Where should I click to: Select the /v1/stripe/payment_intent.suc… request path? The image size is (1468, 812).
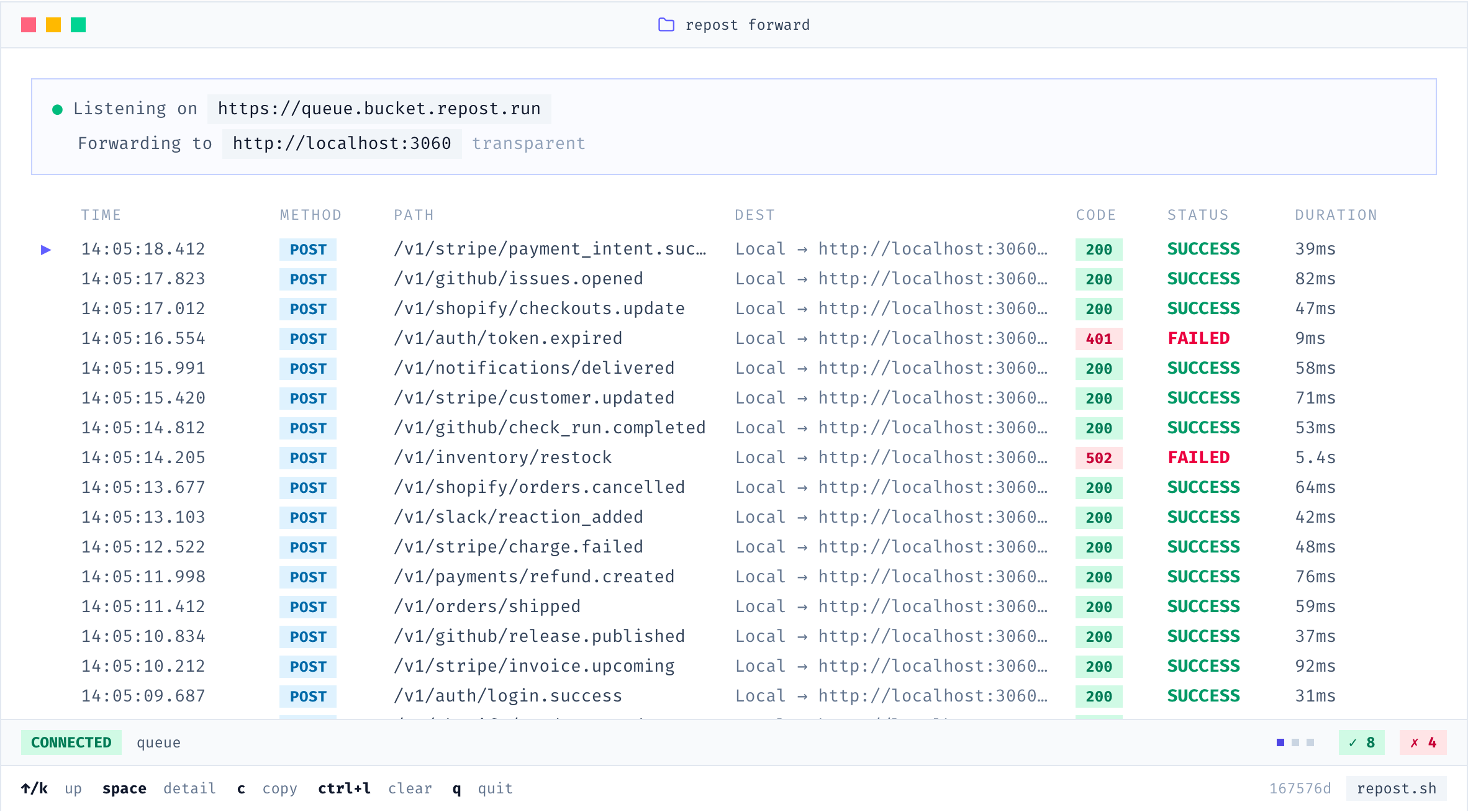coord(550,249)
